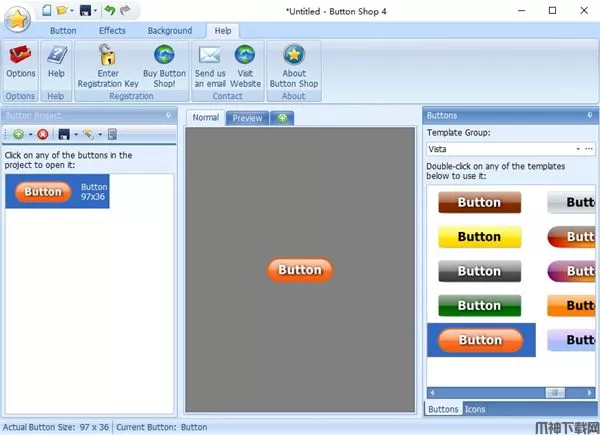Screen dimensions: 600x435
Task: Select the orange square Button template
Action: 571,305
